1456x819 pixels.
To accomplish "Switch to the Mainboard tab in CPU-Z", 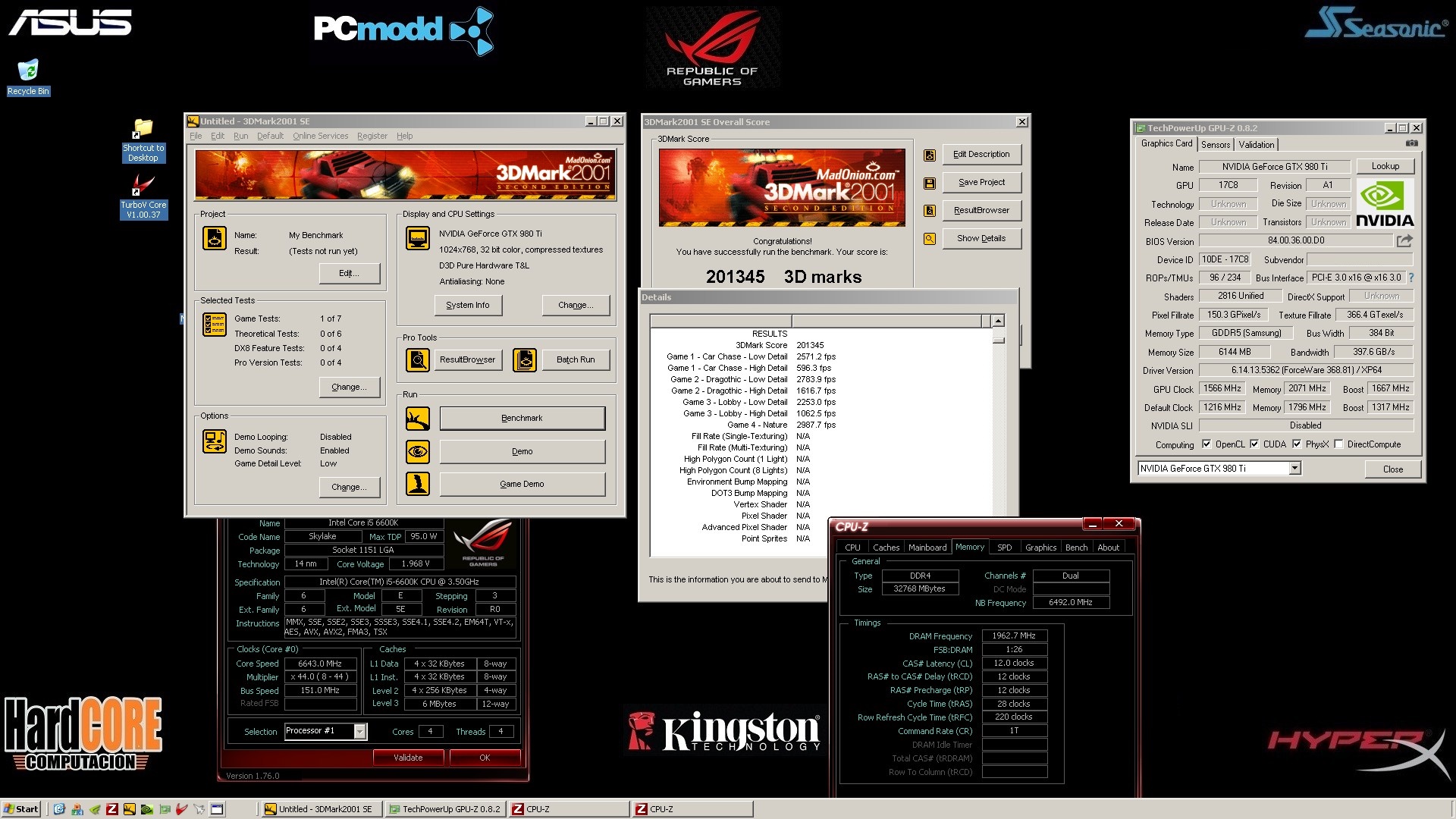I will [x=927, y=548].
